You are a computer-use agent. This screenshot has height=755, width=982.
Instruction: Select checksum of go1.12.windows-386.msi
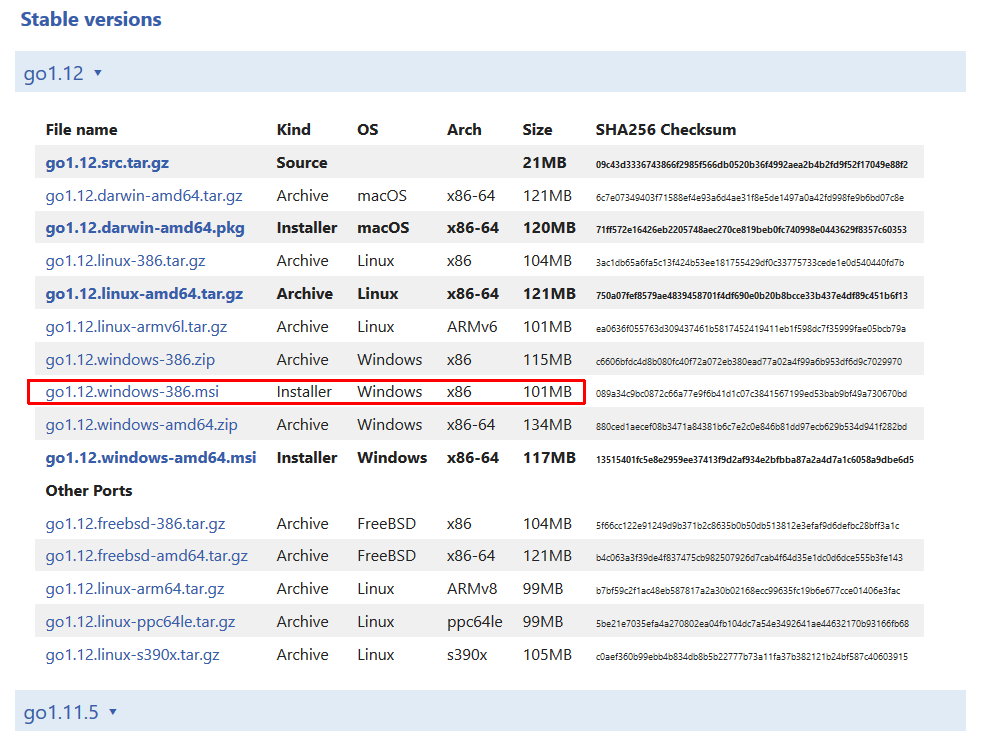click(x=751, y=394)
